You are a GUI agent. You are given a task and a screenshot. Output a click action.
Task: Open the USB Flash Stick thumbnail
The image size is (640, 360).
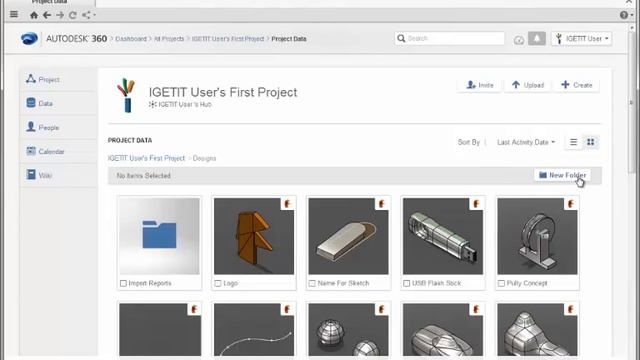(443, 236)
